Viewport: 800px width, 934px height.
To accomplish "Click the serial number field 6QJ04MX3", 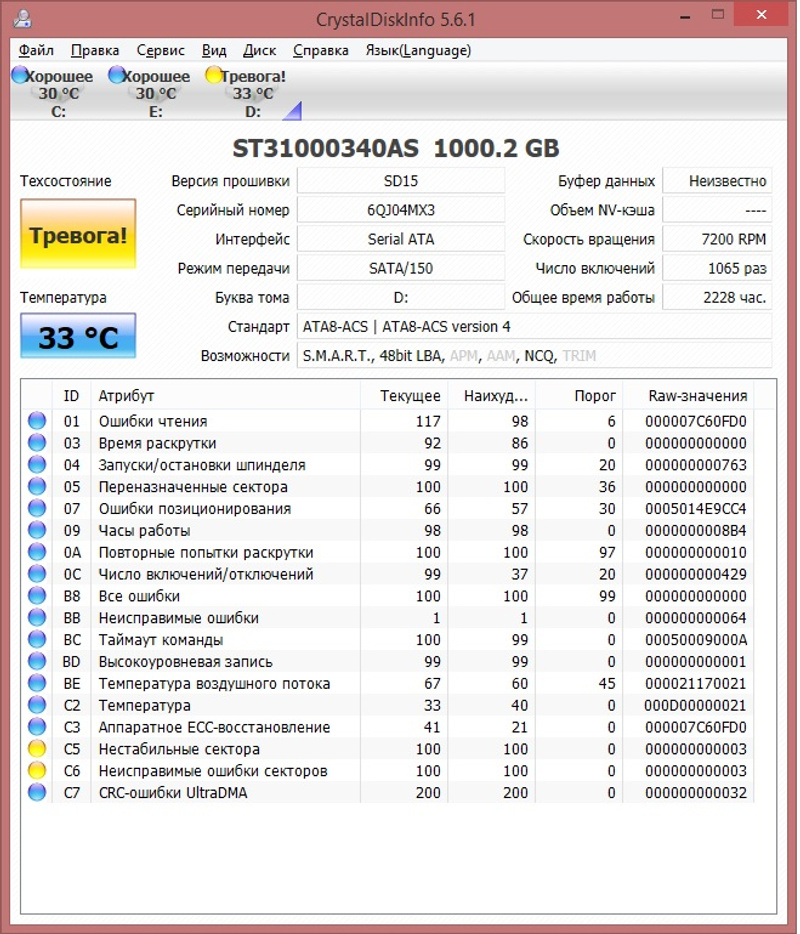I will coord(401,210).
